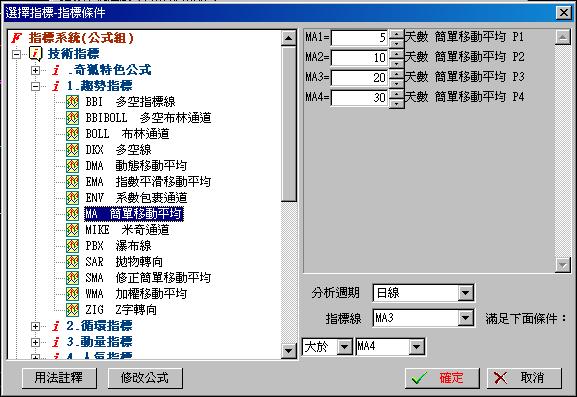Click the red F icon of 指標系統
Screen dimensions: 577x397
click(16, 38)
